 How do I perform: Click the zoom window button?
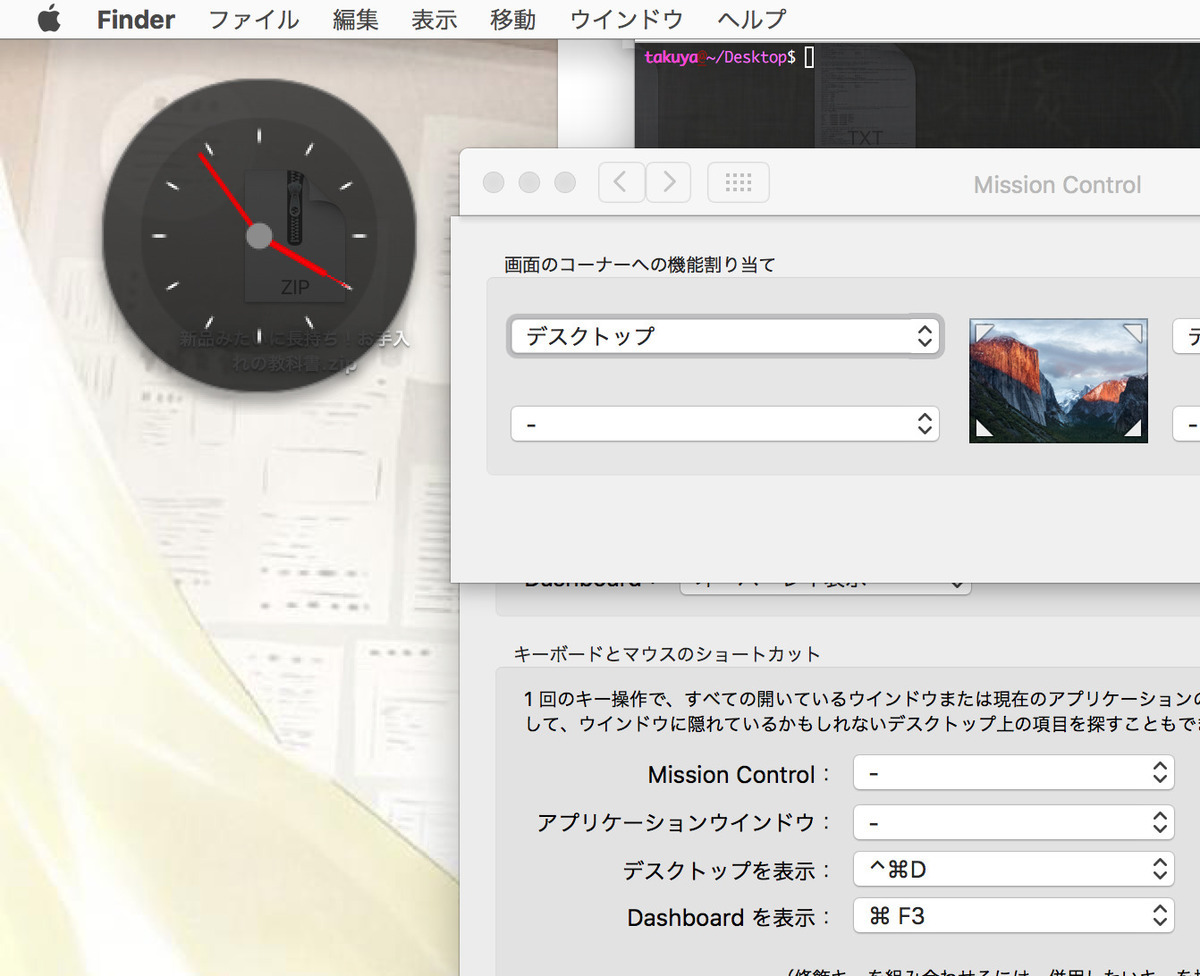(565, 182)
